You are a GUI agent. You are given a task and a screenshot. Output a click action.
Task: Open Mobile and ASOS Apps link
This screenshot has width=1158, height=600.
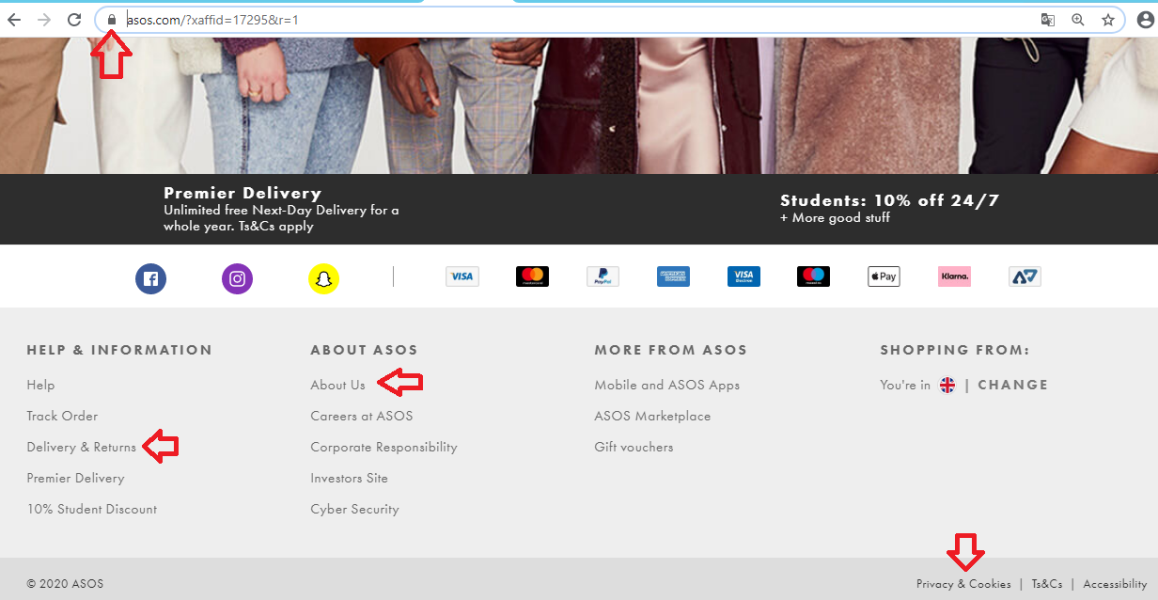coord(667,385)
